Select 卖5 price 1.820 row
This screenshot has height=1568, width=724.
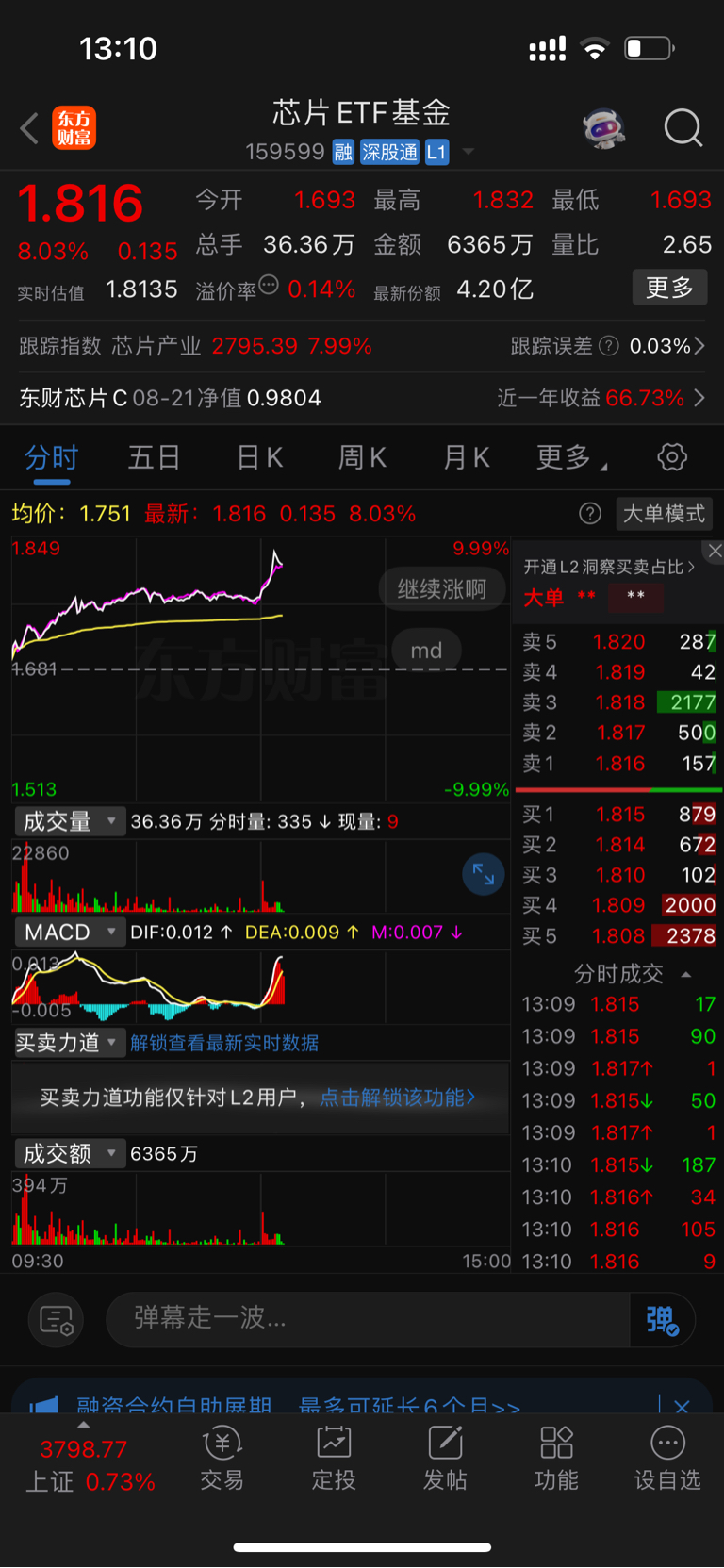[x=618, y=642]
